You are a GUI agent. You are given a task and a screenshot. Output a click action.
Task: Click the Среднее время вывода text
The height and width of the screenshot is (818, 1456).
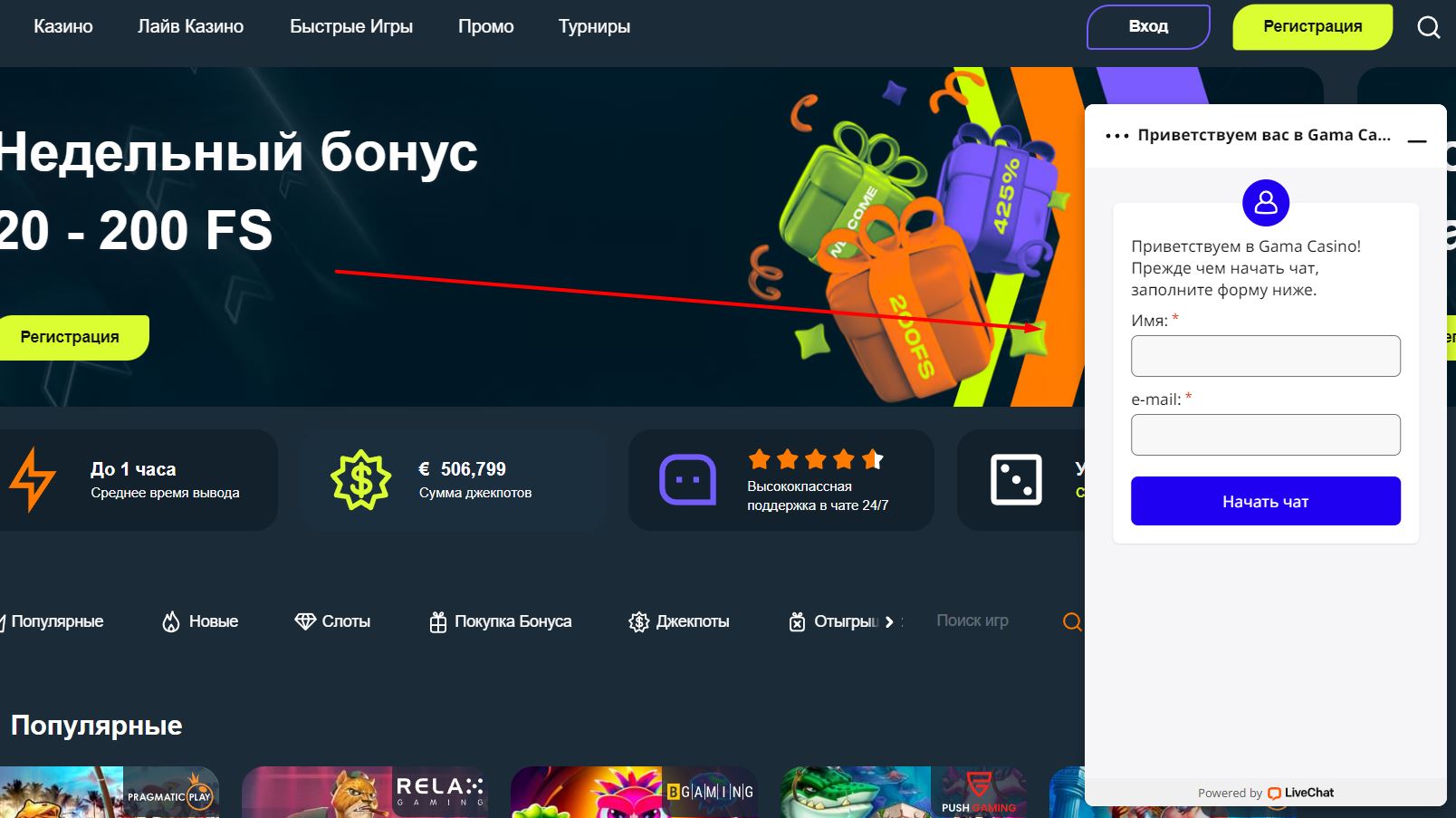tap(165, 493)
